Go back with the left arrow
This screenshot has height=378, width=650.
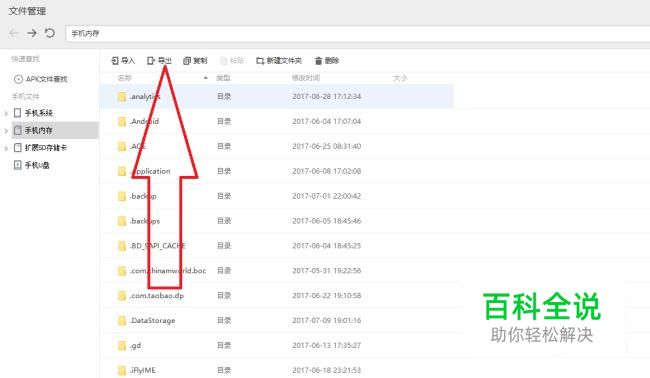pyautogui.click(x=14, y=33)
